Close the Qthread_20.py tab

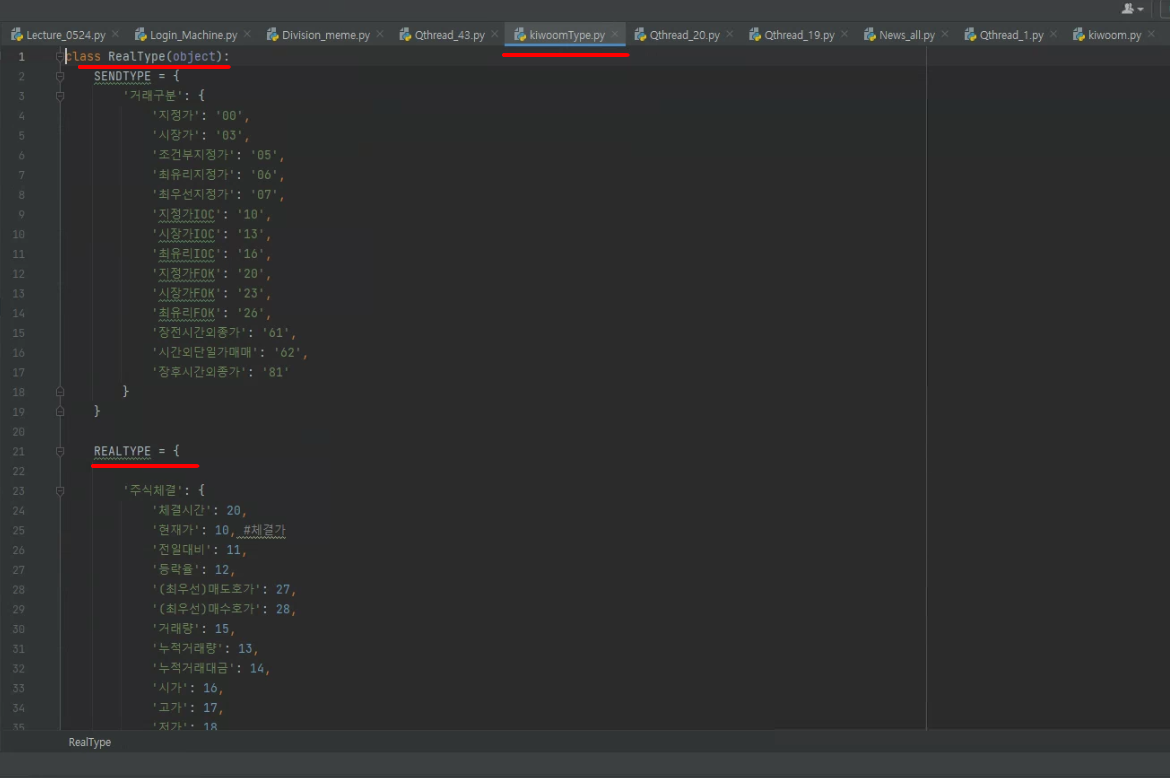[730, 34]
